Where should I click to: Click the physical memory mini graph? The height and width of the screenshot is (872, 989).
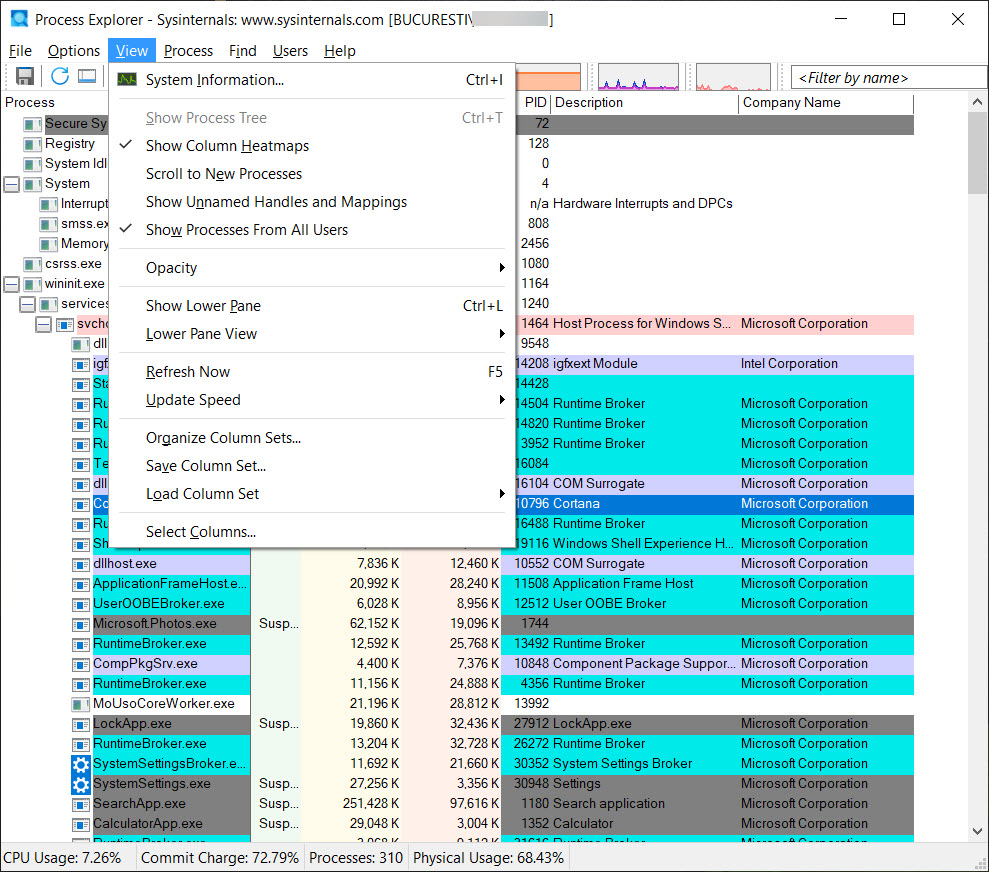(733, 77)
